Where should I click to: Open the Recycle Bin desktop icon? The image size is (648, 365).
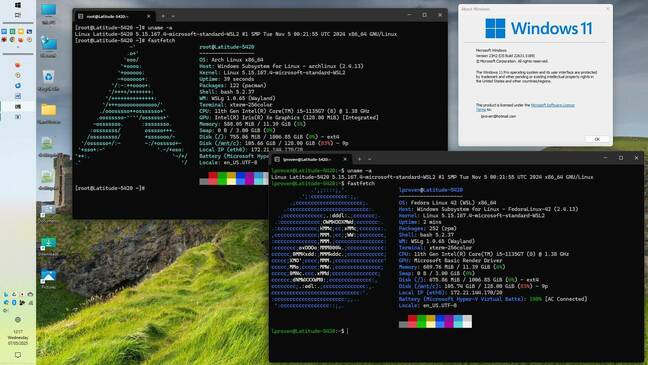[48, 80]
